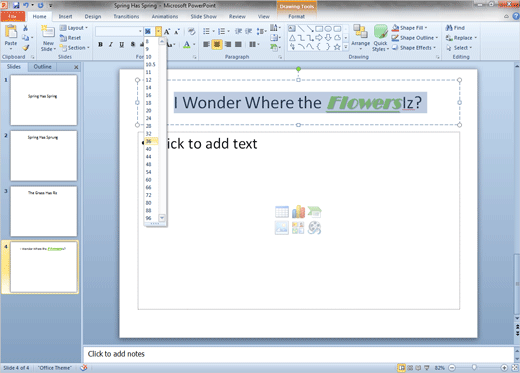Toggle center text alignment
Image resolution: width=520 pixels, height=373 pixels.
click(x=217, y=44)
